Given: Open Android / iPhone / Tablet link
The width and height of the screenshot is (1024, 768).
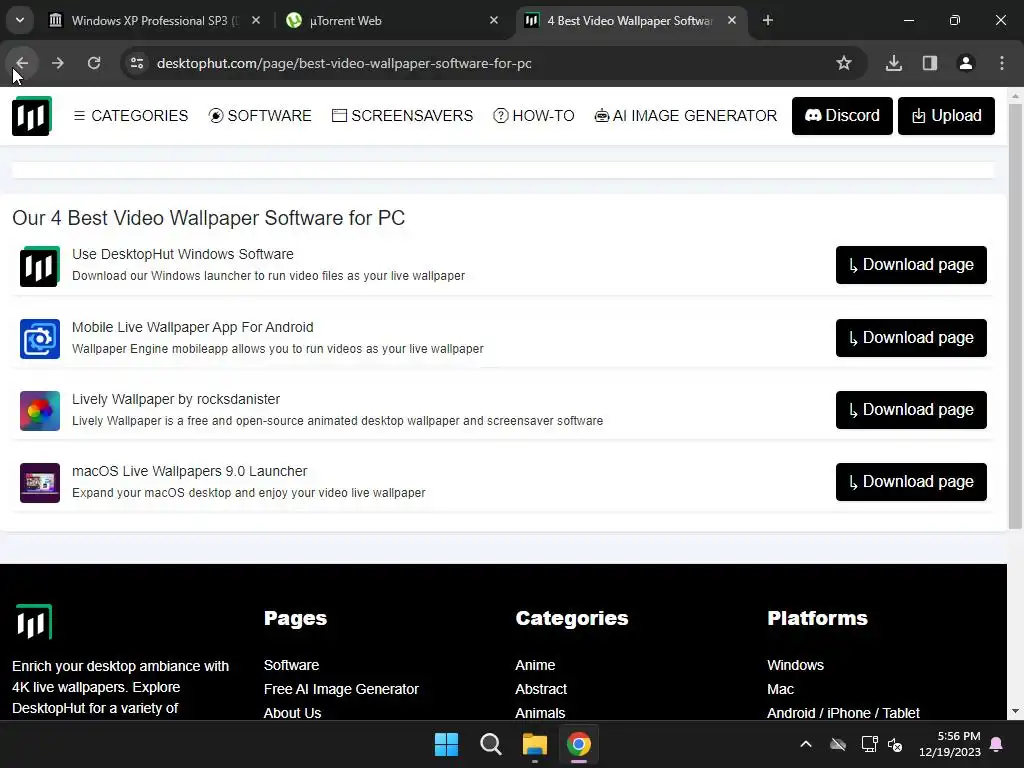Looking at the screenshot, I should point(843,713).
